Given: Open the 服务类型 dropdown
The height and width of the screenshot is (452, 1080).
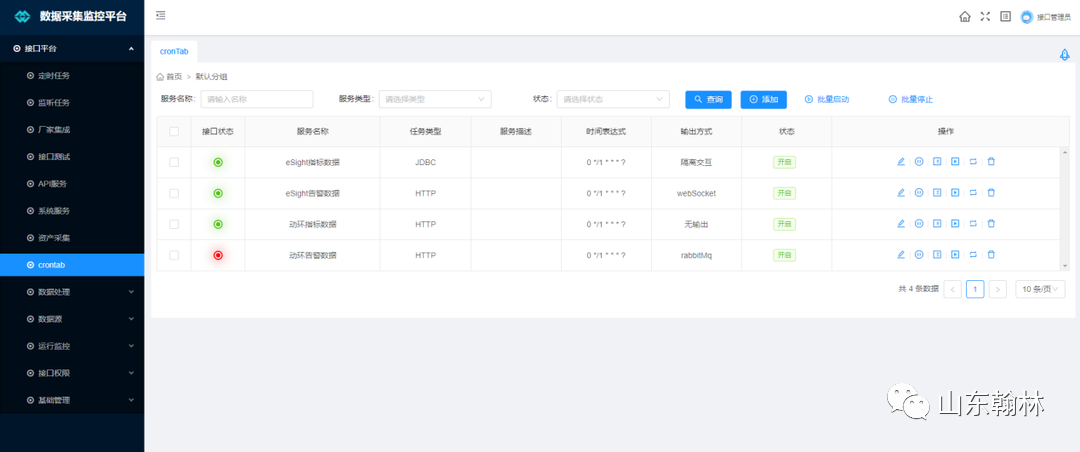Looking at the screenshot, I should click(x=435, y=99).
